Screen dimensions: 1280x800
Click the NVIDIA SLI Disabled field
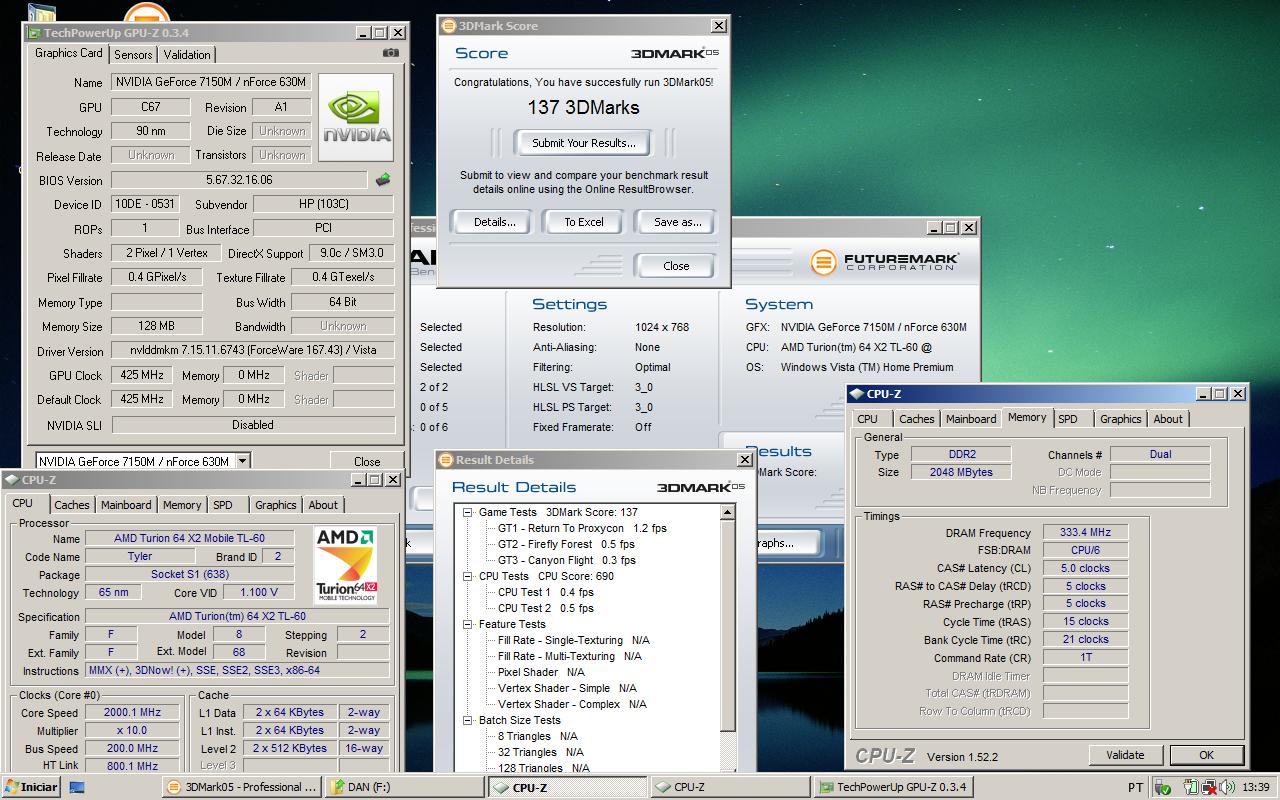pos(252,424)
